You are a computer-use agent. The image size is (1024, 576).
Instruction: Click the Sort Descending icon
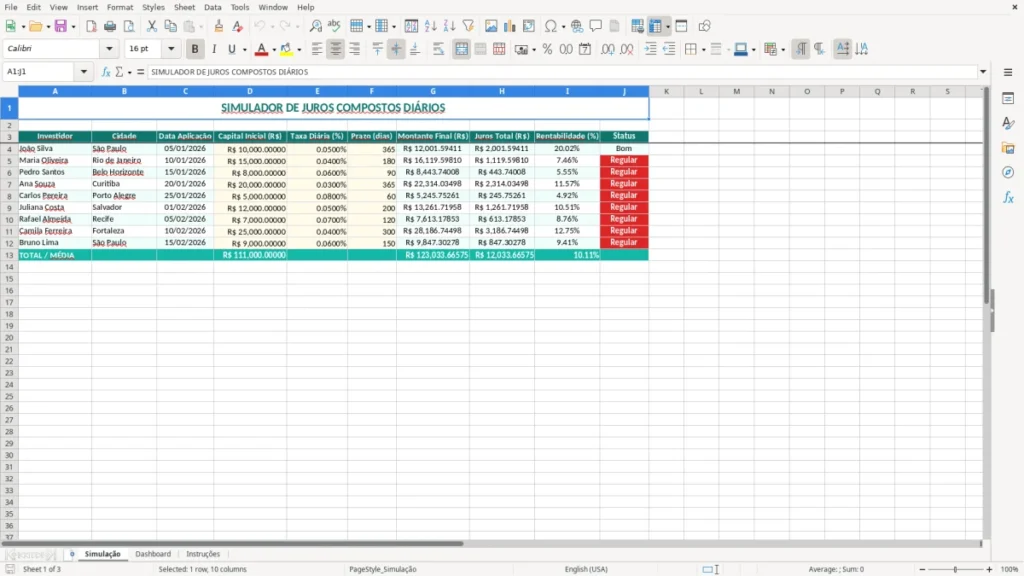449,26
